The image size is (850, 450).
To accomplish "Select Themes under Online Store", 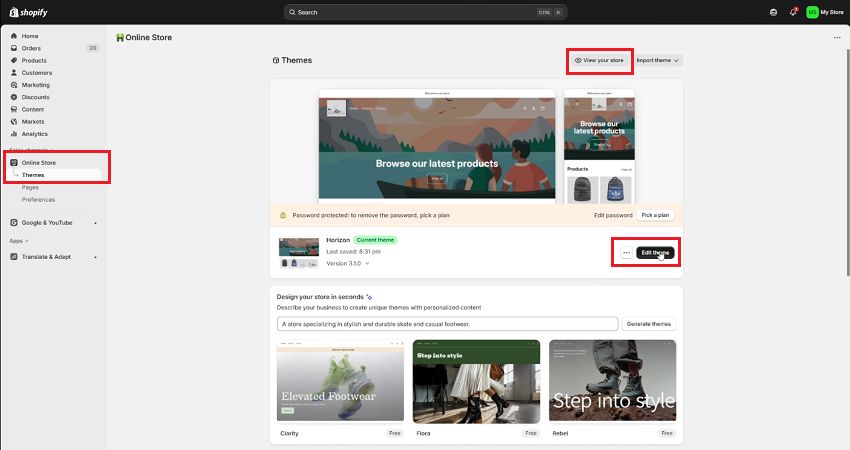I will click(33, 175).
